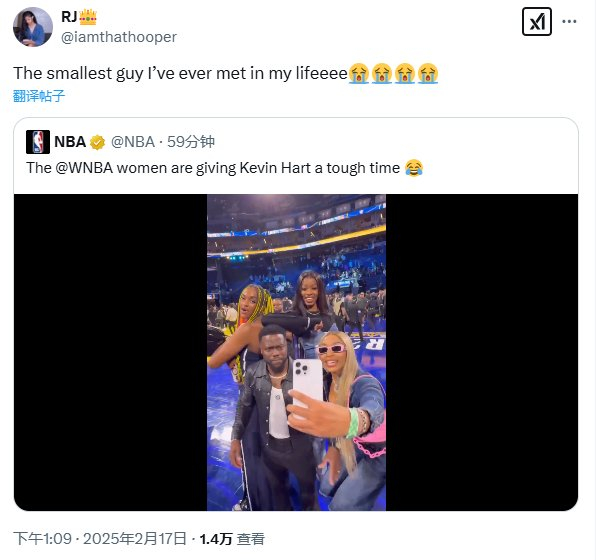Viewport: 596px width, 560px height.
Task: Click the laughing emoji in NBA post
Action: pos(414,168)
